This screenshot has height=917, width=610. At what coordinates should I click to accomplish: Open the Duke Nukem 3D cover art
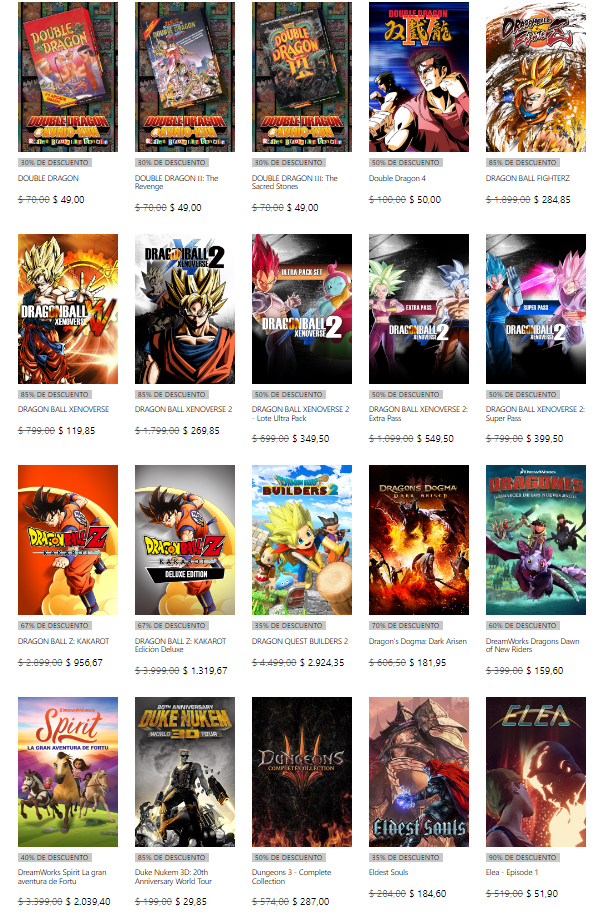185,771
